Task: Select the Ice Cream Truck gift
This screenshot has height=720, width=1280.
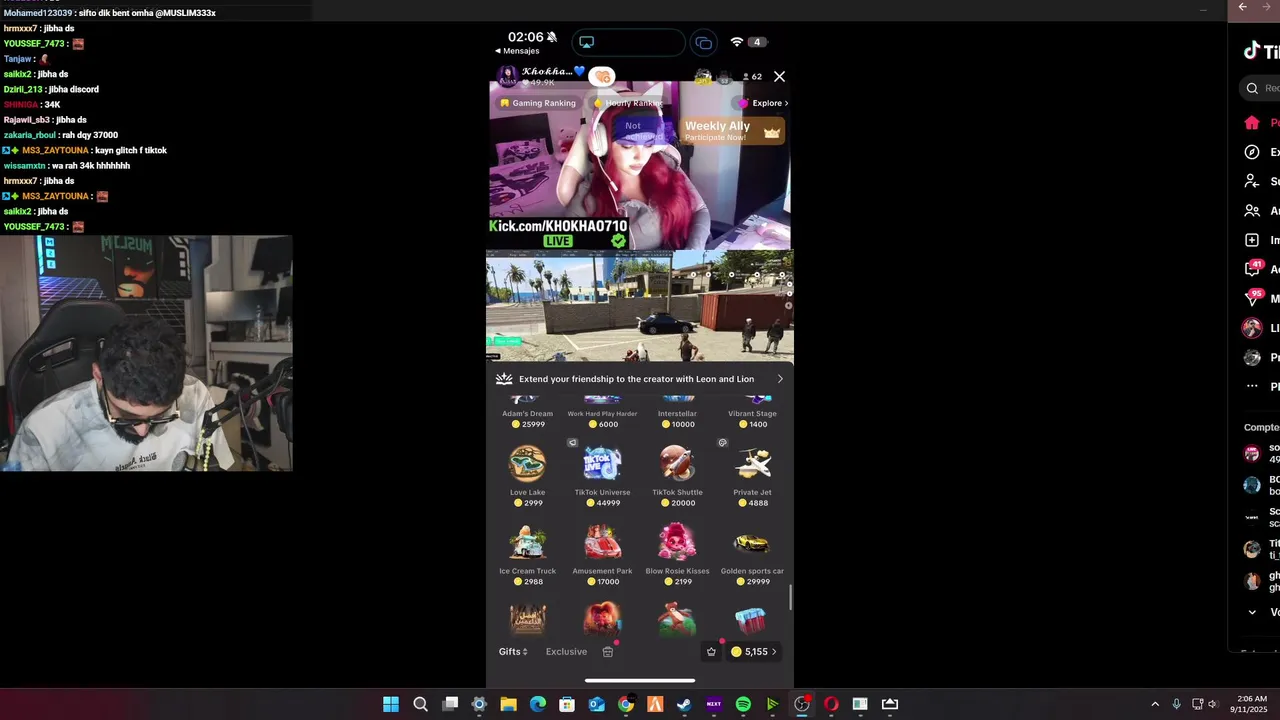Action: click(x=527, y=555)
